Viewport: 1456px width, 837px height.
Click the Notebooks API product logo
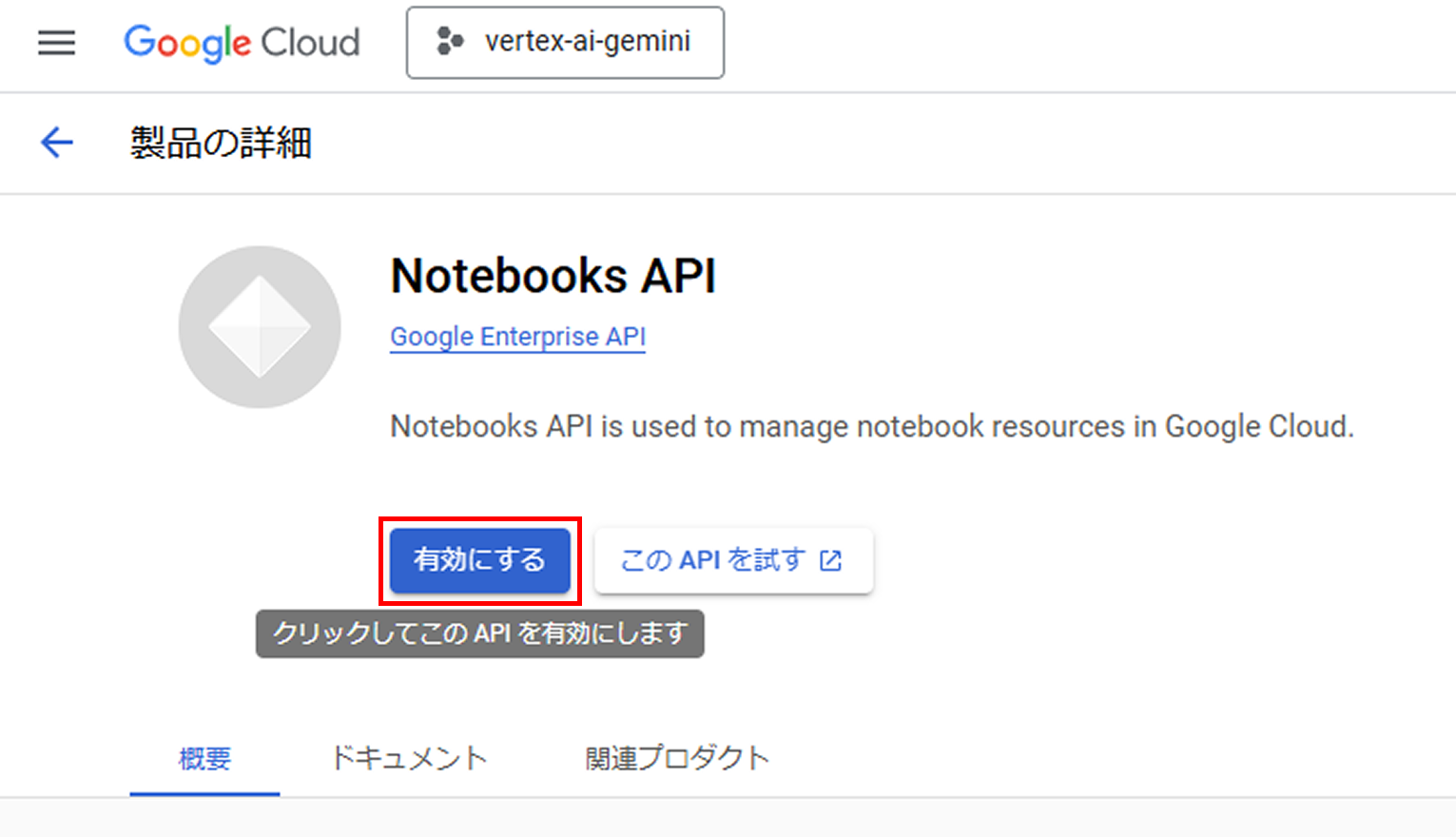pos(260,327)
